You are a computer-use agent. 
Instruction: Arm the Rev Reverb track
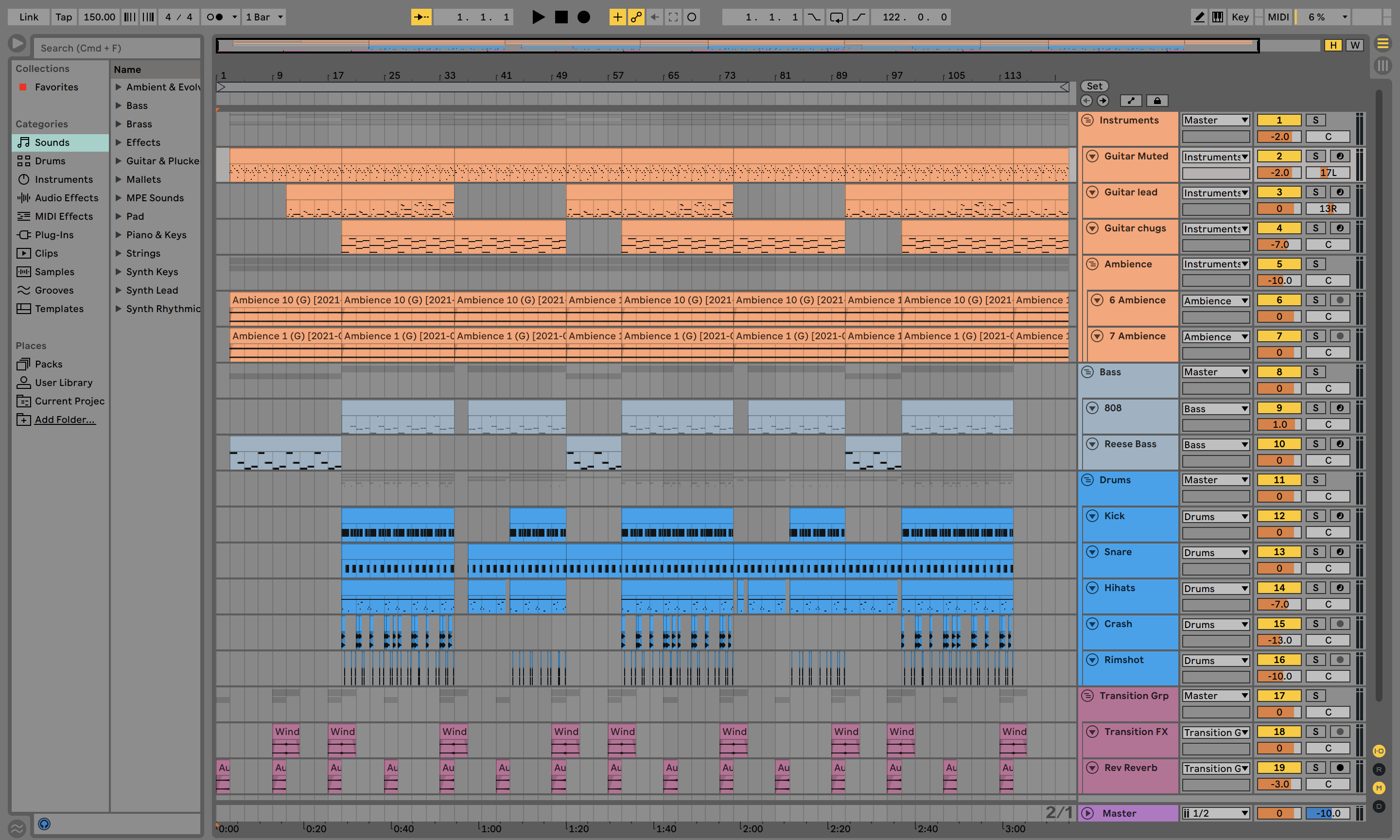point(1339,768)
